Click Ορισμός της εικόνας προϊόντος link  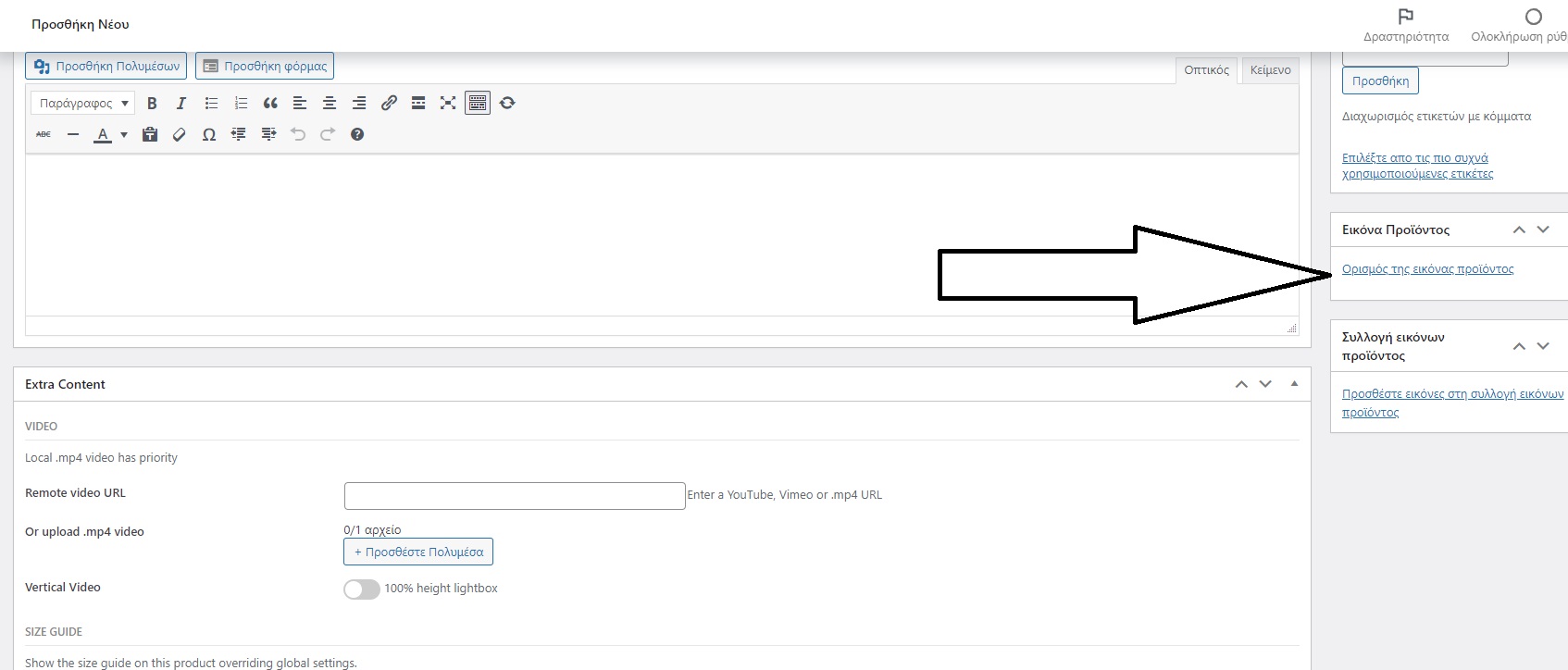tap(1427, 269)
